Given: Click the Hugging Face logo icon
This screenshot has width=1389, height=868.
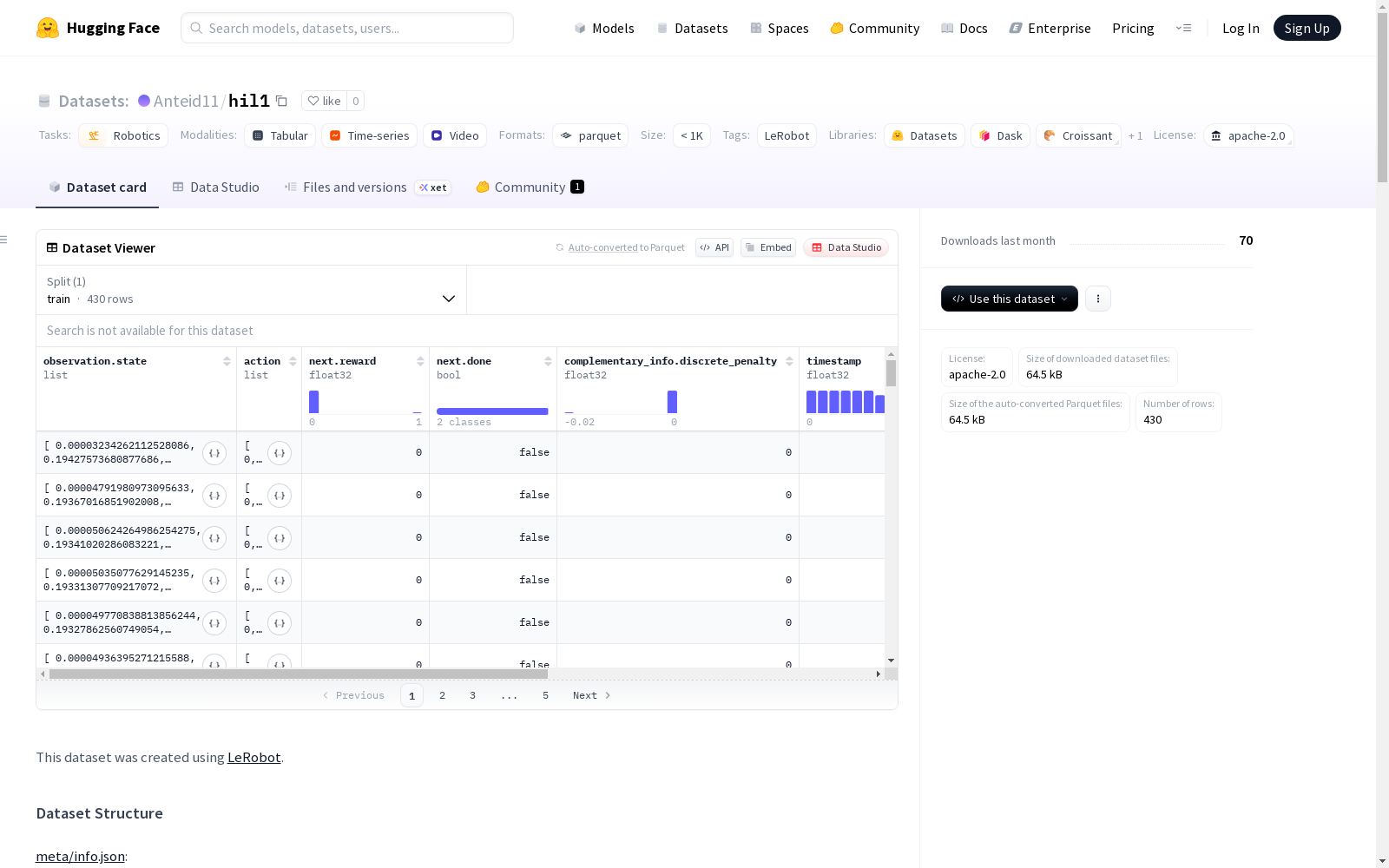Looking at the screenshot, I should coord(48,28).
